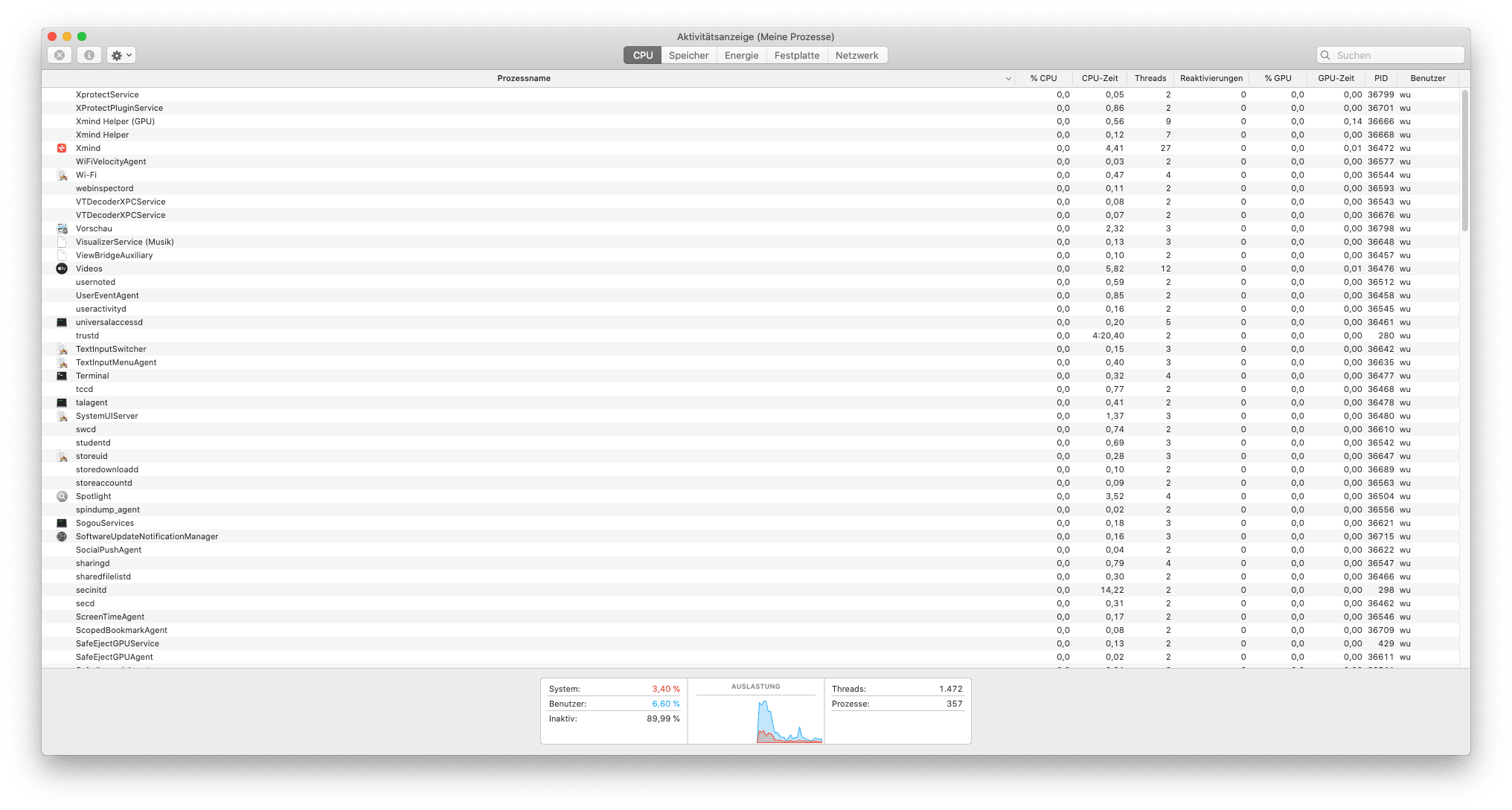1512x810 pixels.
Task: Select the Xmind application icon in the process list
Action: pyautogui.click(x=63, y=148)
